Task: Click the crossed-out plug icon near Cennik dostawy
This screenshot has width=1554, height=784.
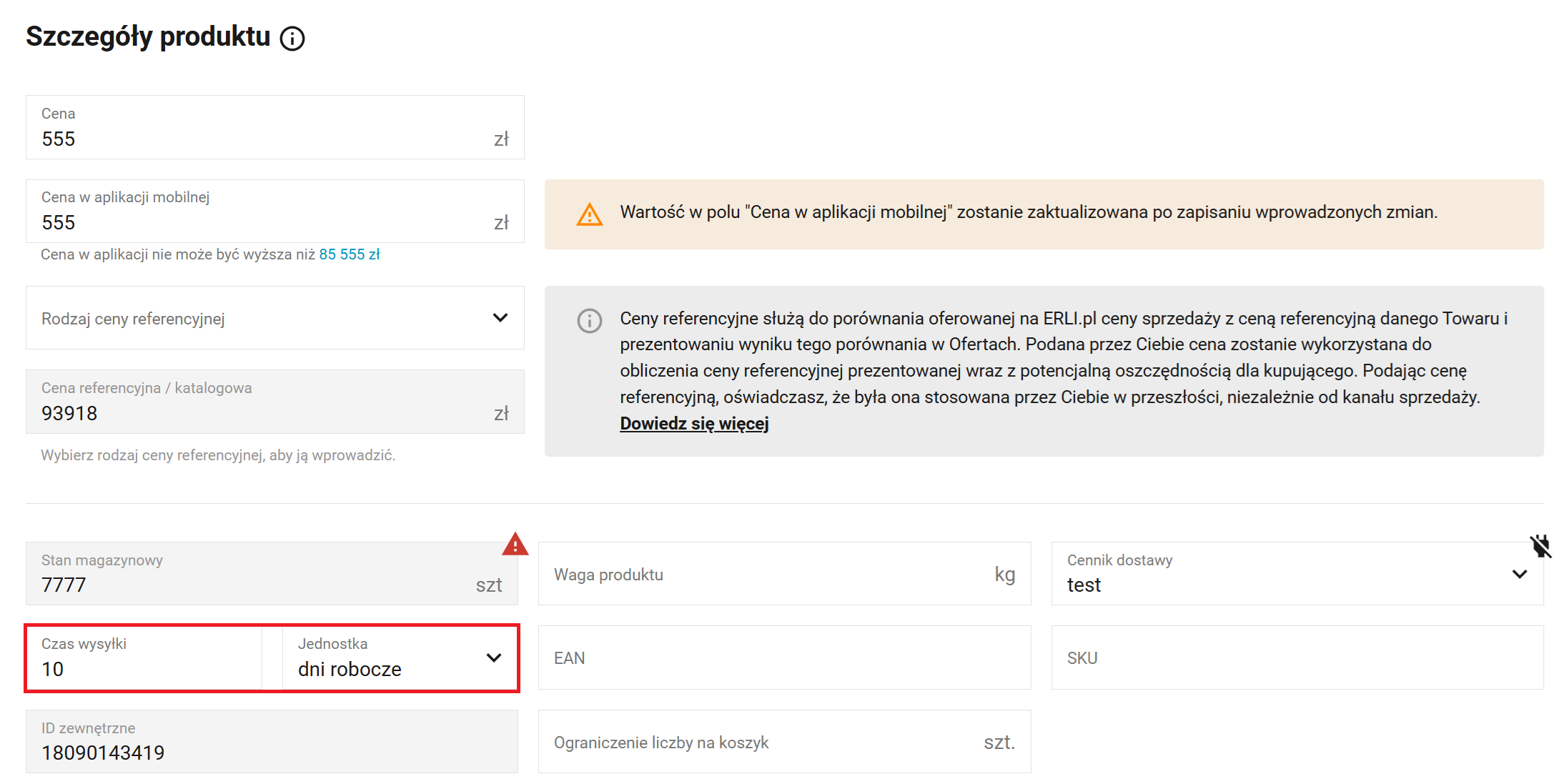Action: tap(1540, 546)
